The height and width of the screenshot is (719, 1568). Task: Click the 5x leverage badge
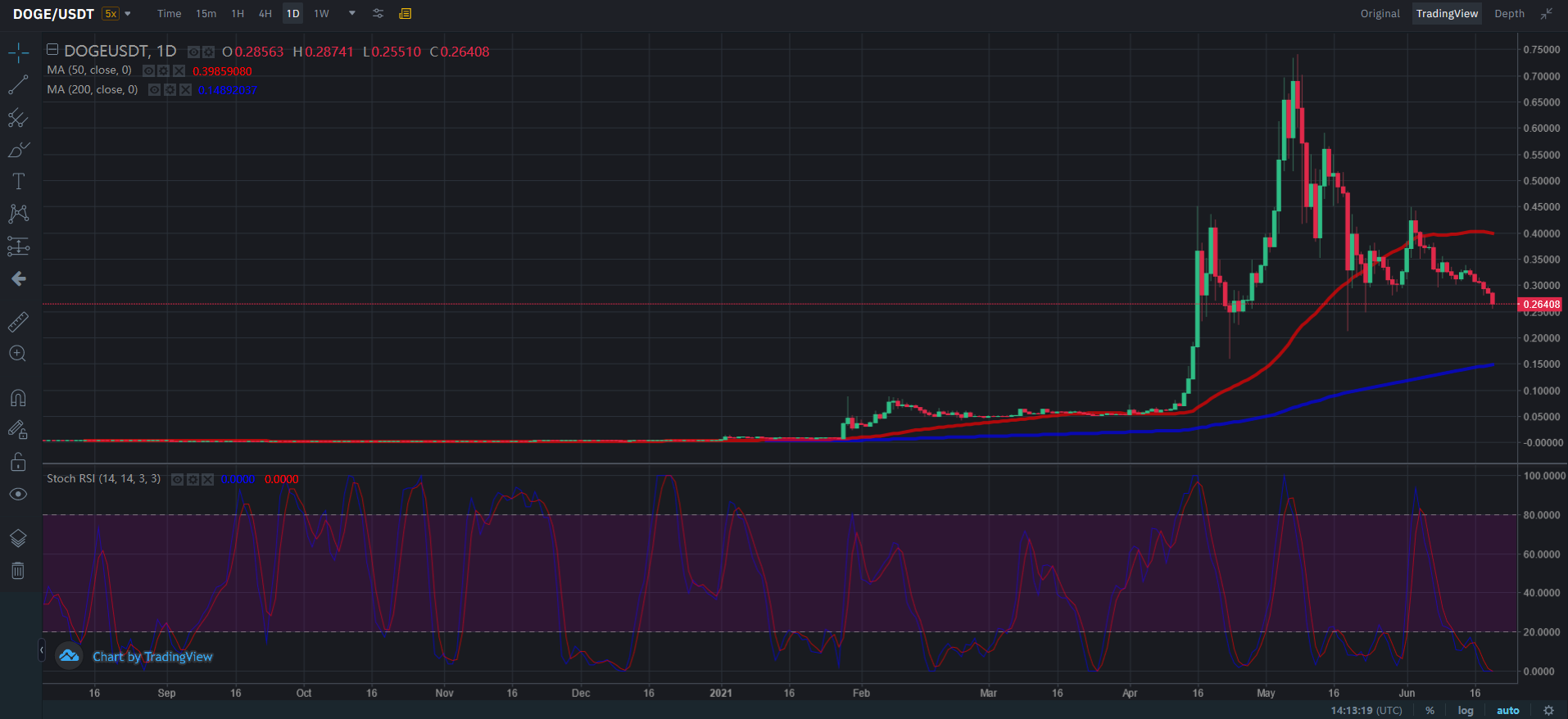tap(111, 14)
